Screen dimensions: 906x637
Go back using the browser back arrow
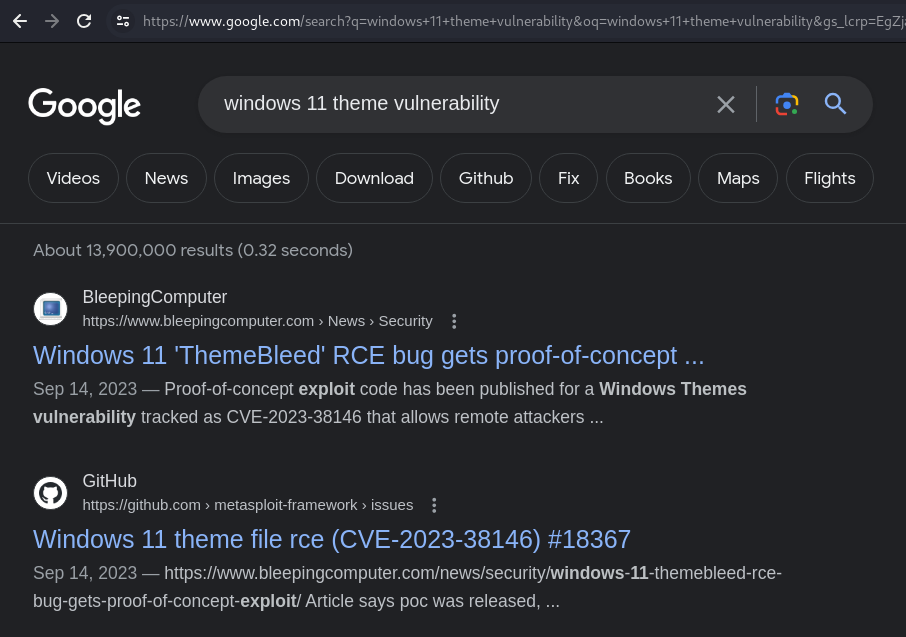click(20, 21)
